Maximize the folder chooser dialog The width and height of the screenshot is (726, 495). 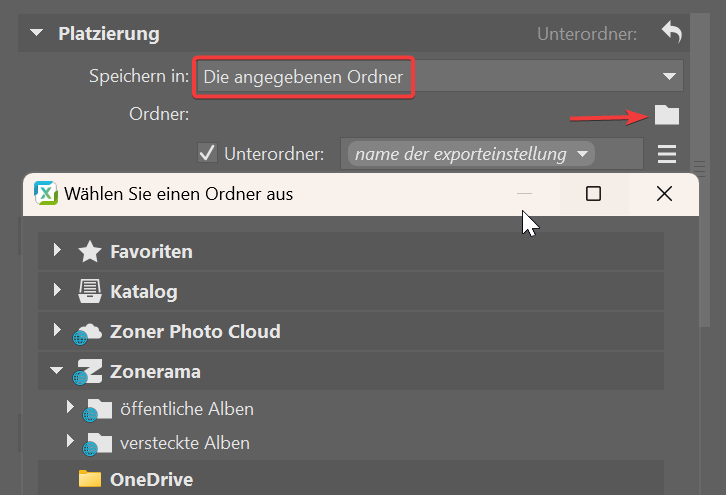(x=594, y=194)
